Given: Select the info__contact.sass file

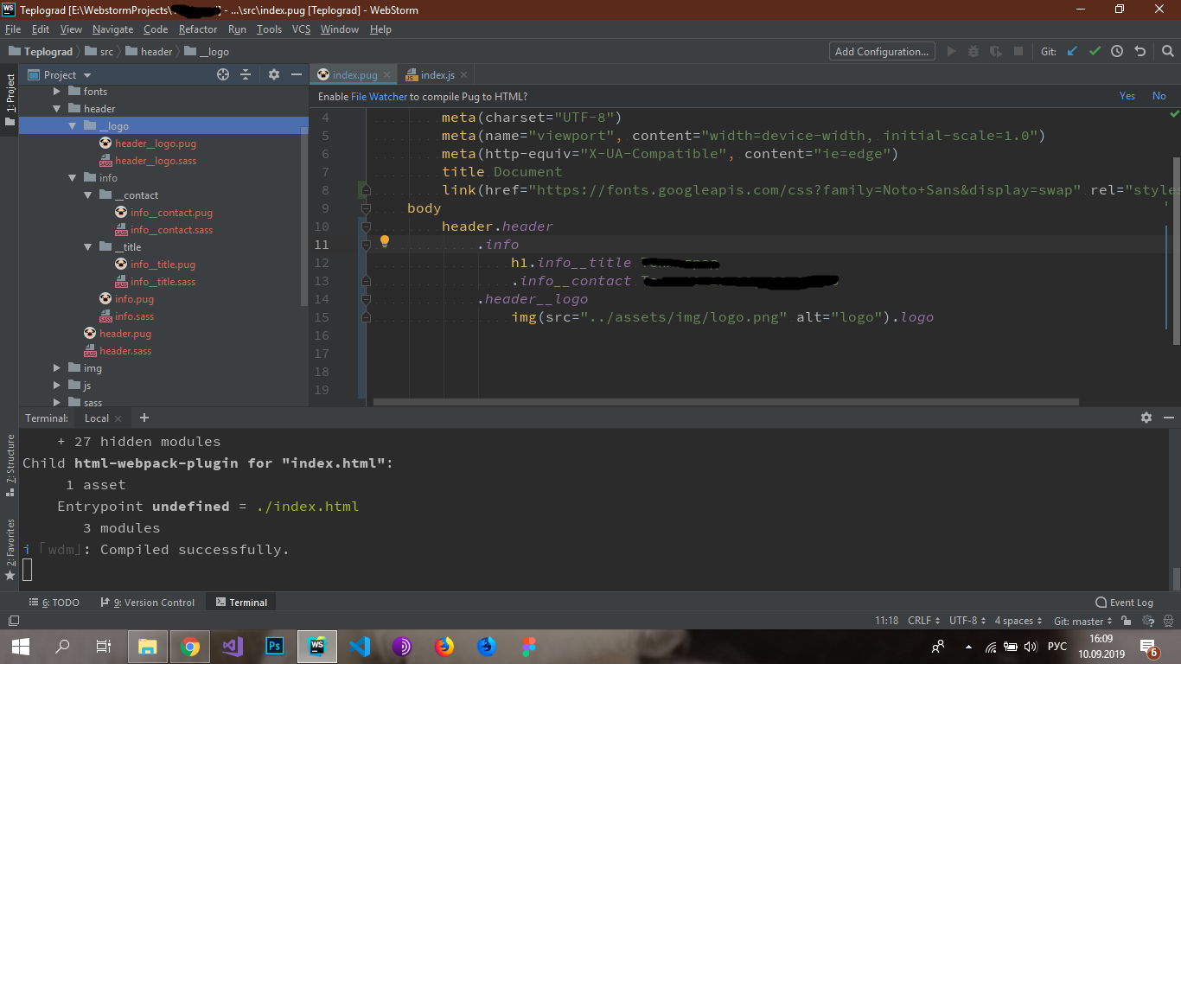Looking at the screenshot, I should [x=171, y=229].
